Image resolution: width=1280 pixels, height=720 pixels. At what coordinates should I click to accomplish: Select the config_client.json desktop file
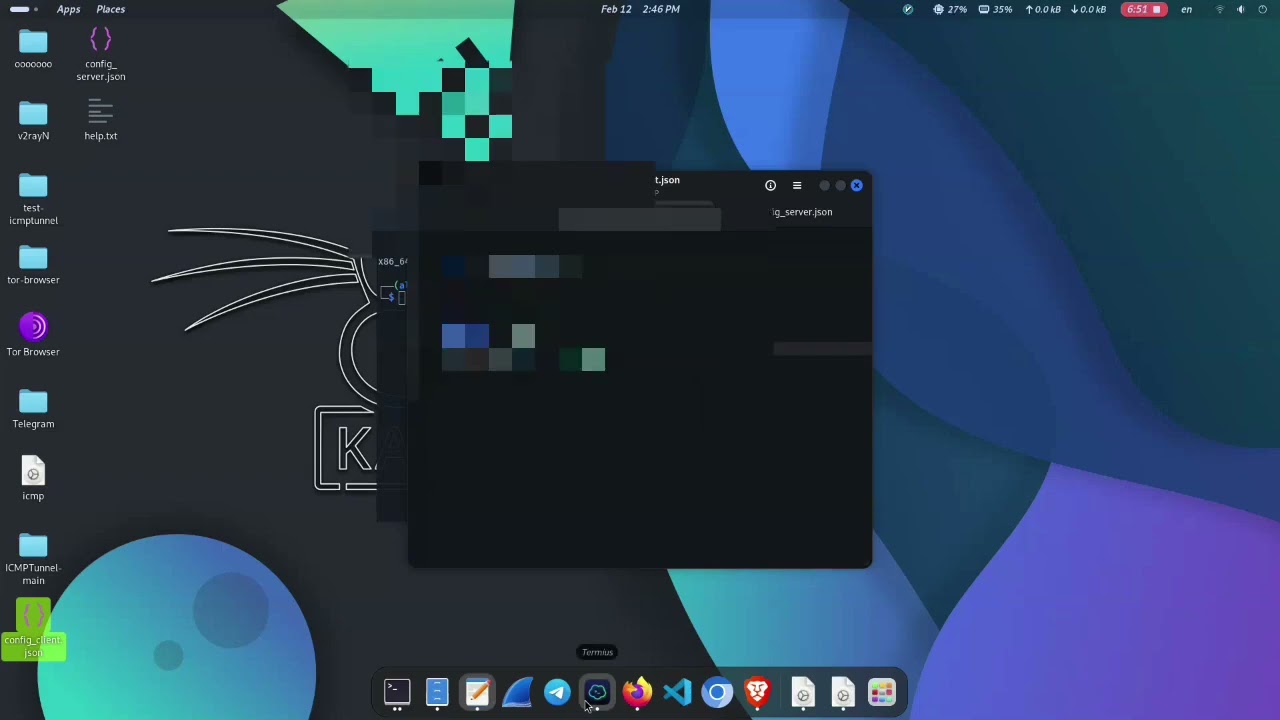click(x=33, y=630)
